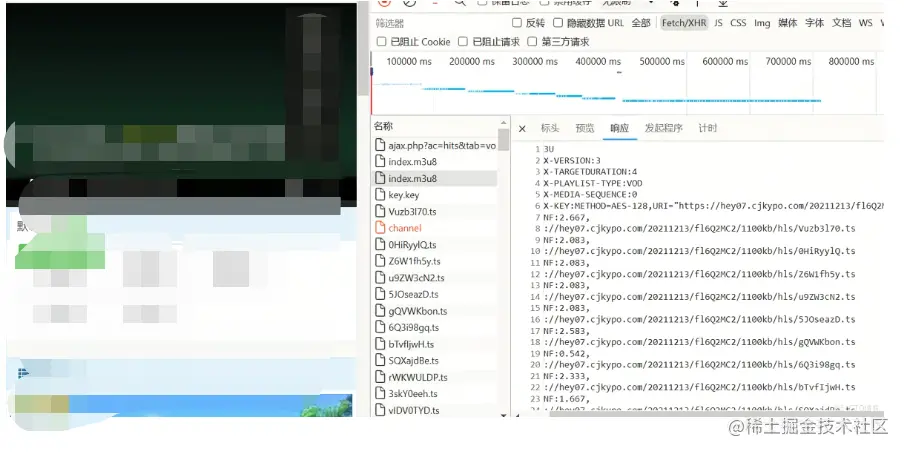904x452 pixels.
Task: Click the X-MEDIA-SEQUENCE:0 response line
Action: click(x=590, y=194)
